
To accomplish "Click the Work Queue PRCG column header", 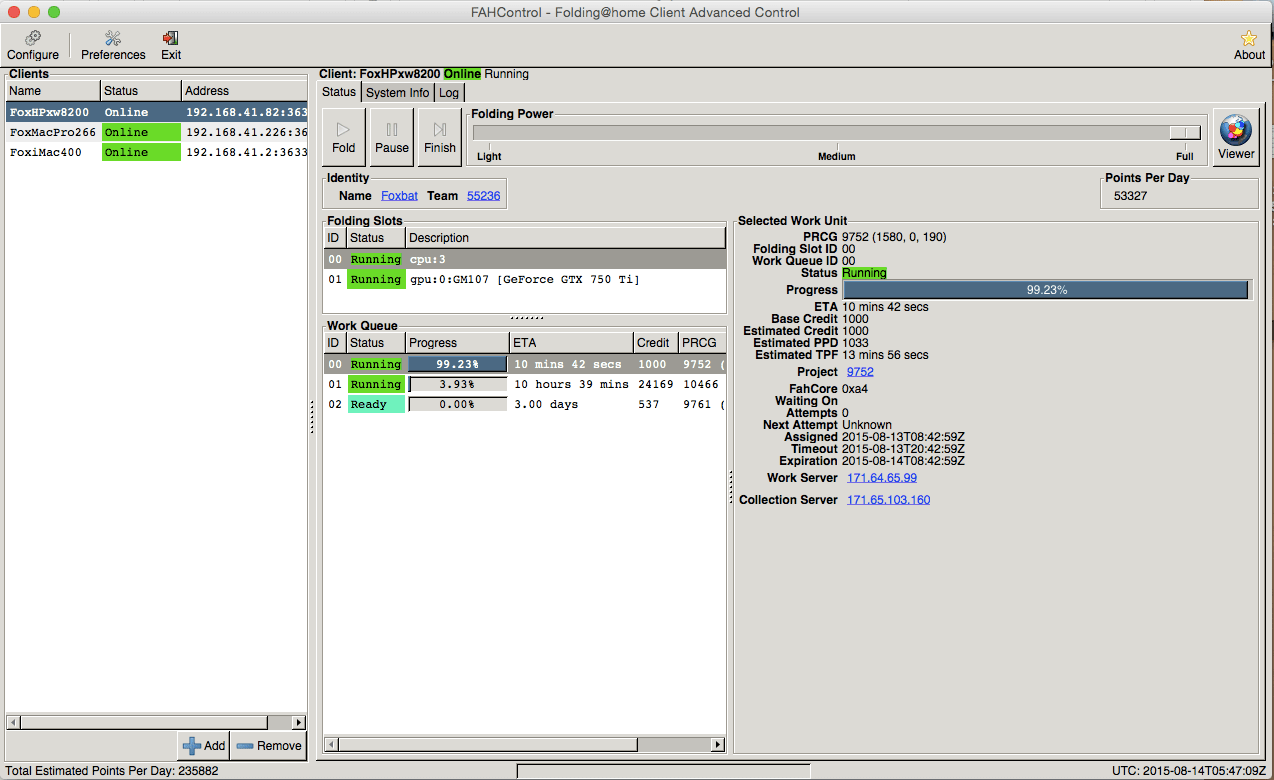I will tap(702, 343).
